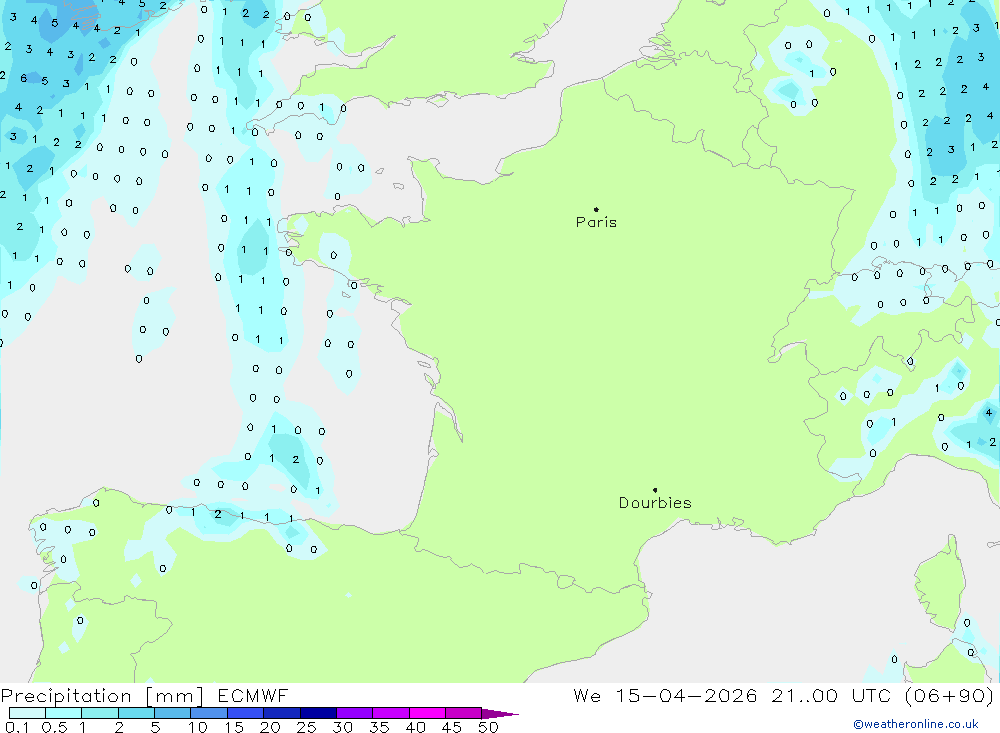This screenshot has height=733, width=1000.
Task: Click the Paris city label
Action: [596, 222]
